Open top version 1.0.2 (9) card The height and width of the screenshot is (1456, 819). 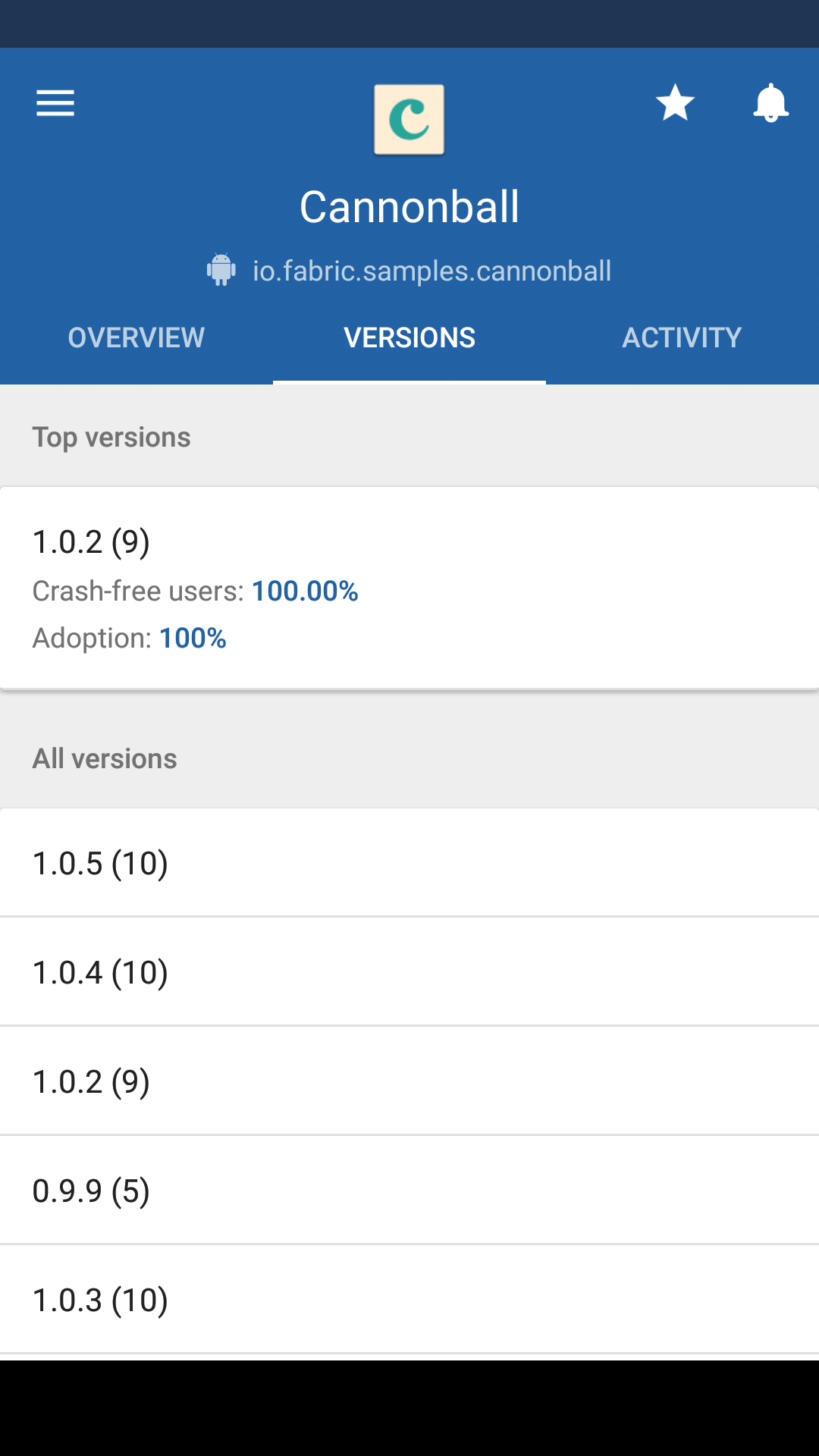[409, 588]
